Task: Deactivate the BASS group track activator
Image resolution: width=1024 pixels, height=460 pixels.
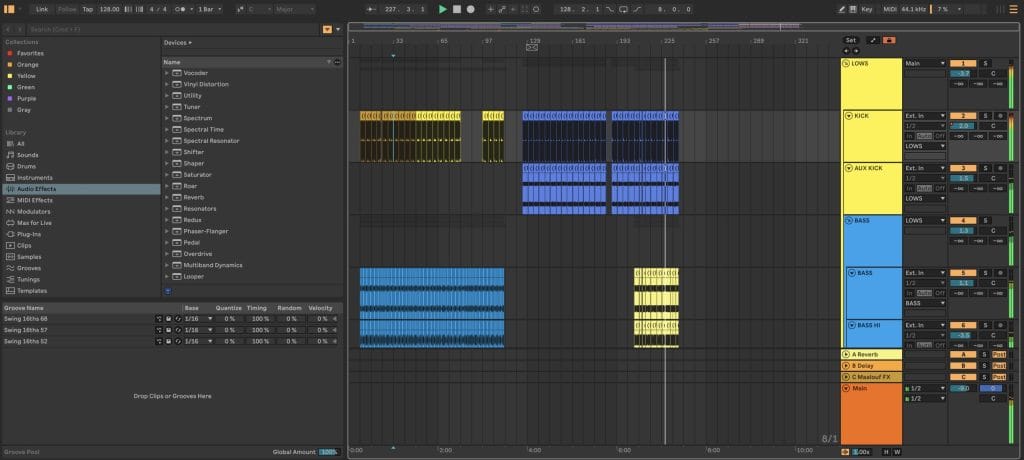Action: point(962,220)
